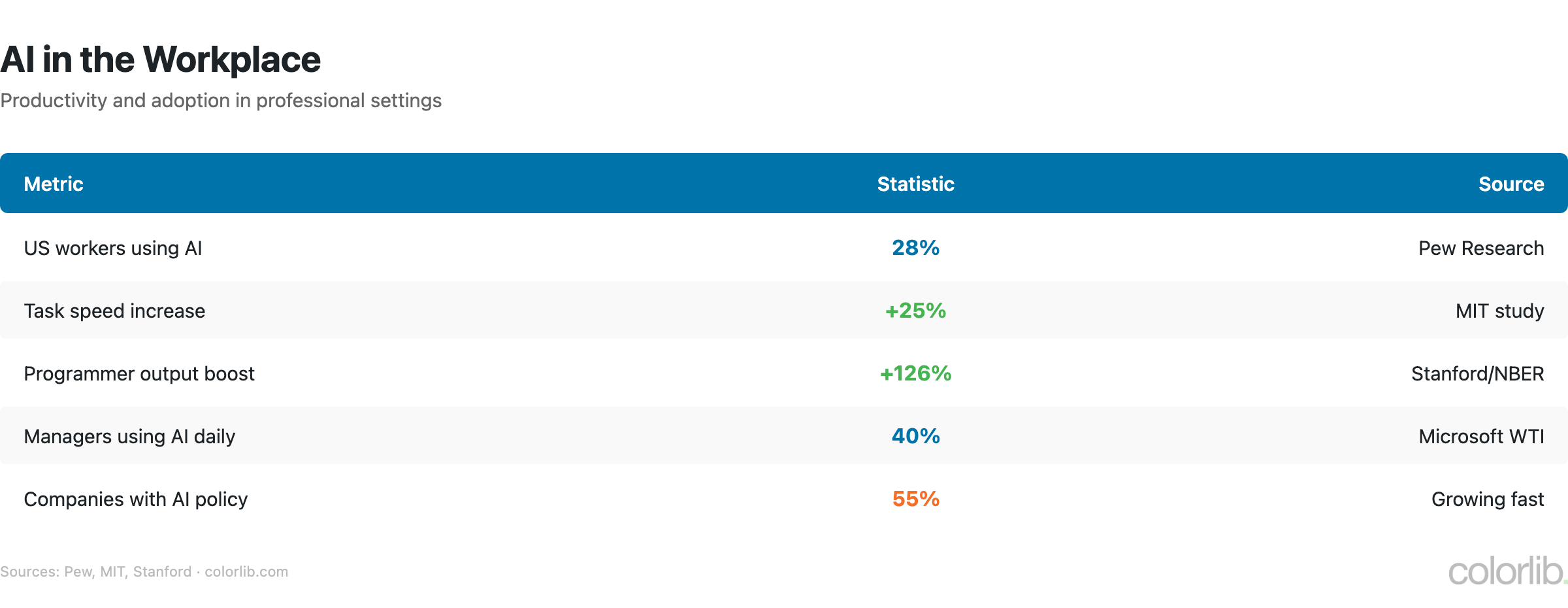The height and width of the screenshot is (608, 1568).
Task: Select the Programmer output boost label
Action: point(139,374)
